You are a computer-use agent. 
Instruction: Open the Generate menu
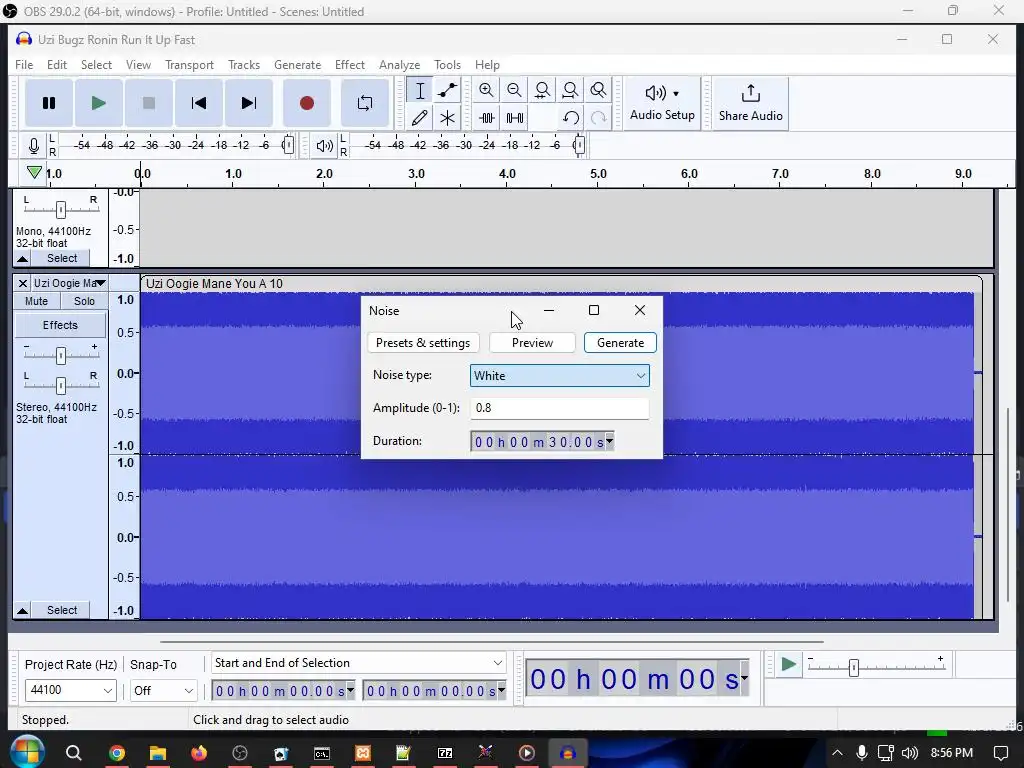coord(298,65)
